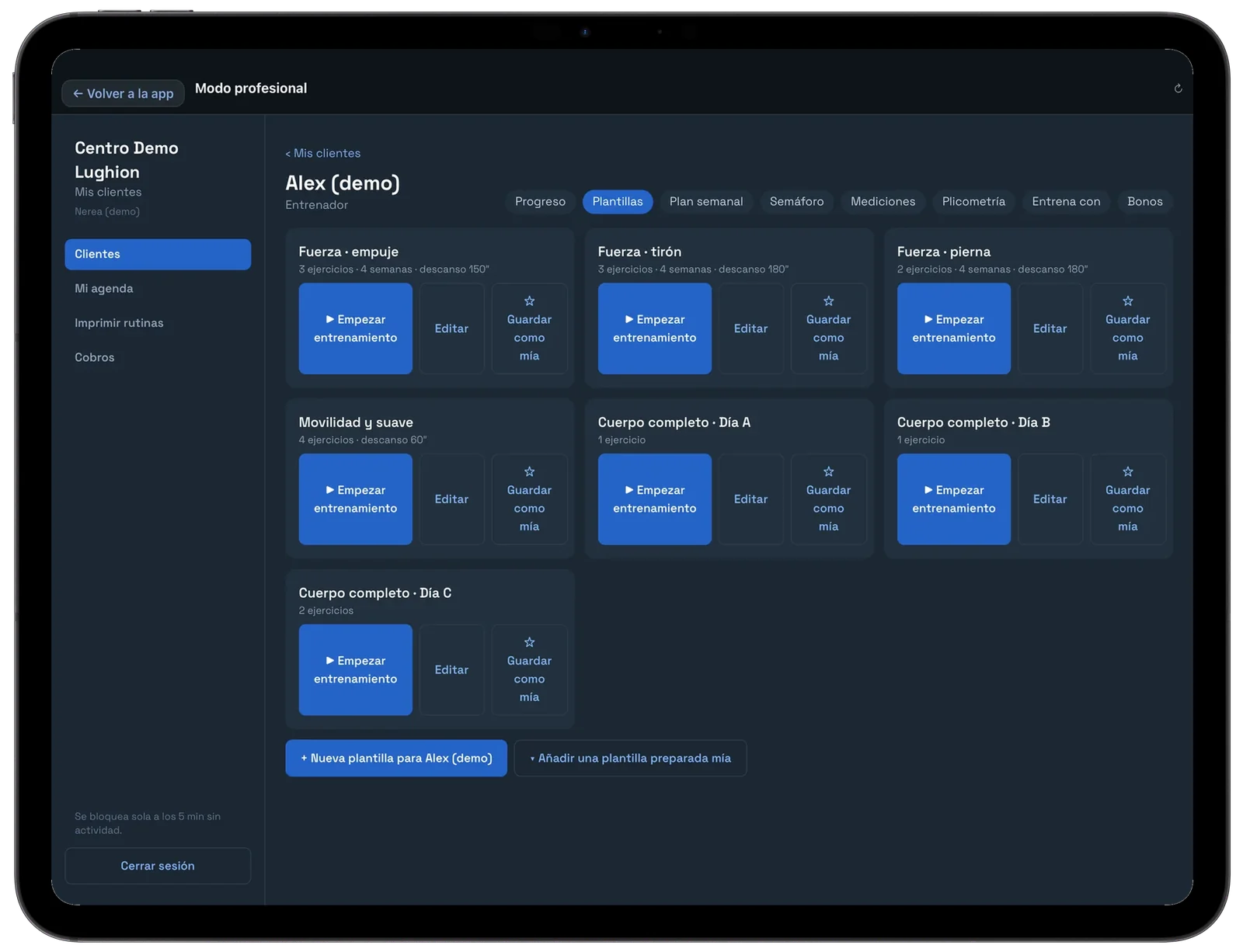Expand Añadir una plantilla preparada mía

point(630,758)
